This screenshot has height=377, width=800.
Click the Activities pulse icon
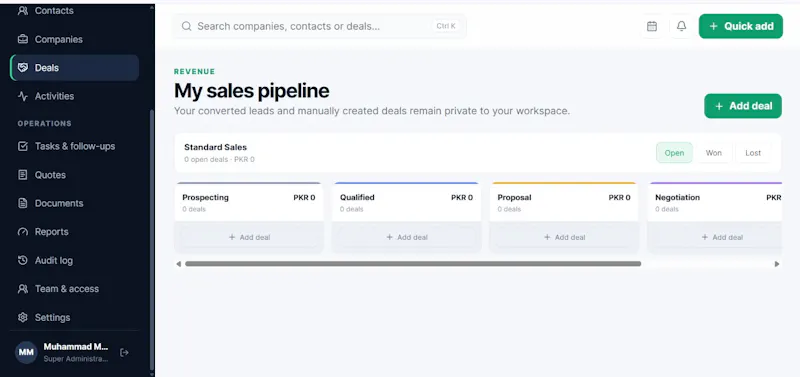(x=22, y=96)
